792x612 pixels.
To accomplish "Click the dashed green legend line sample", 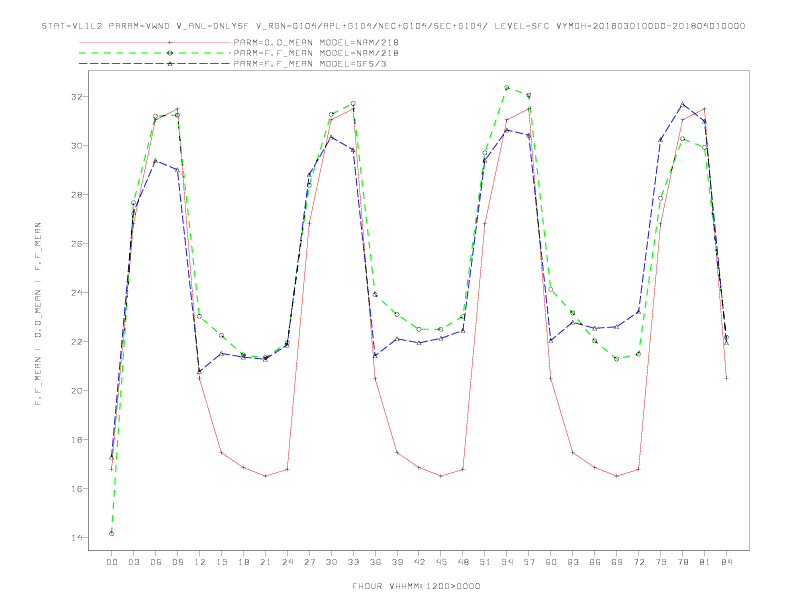I will pos(155,53).
